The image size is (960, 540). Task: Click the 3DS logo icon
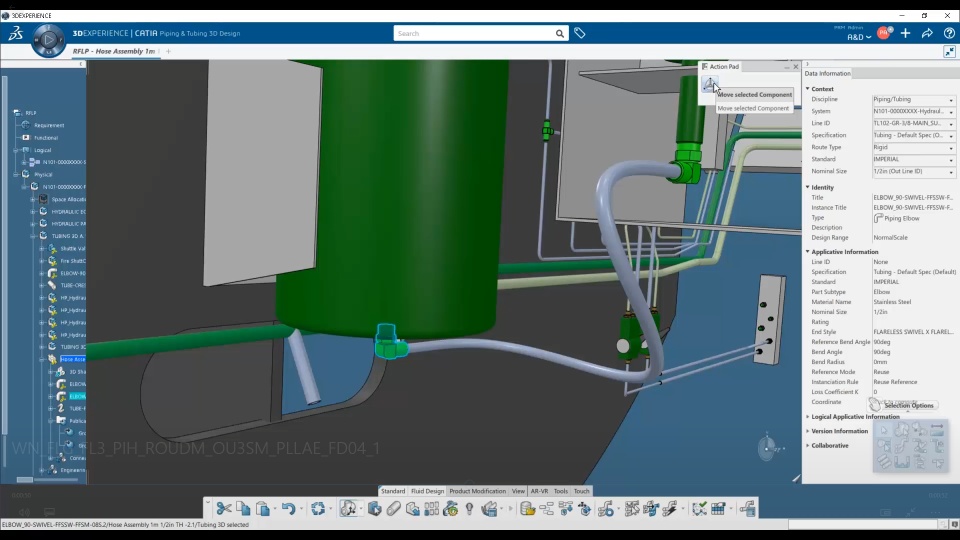click(15, 34)
